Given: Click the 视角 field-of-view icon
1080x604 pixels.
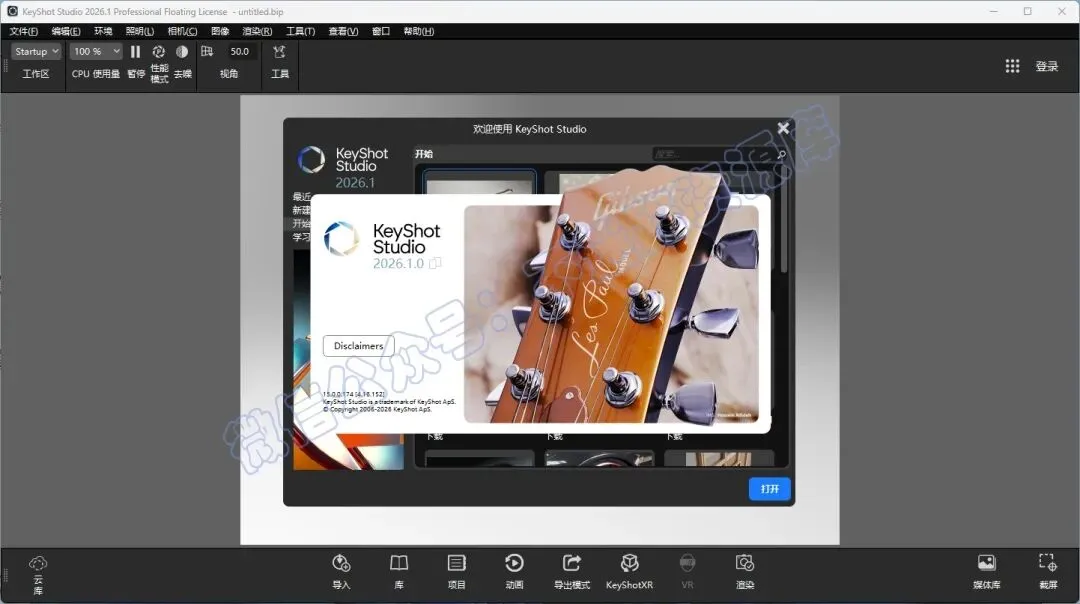Looking at the screenshot, I should (207, 52).
